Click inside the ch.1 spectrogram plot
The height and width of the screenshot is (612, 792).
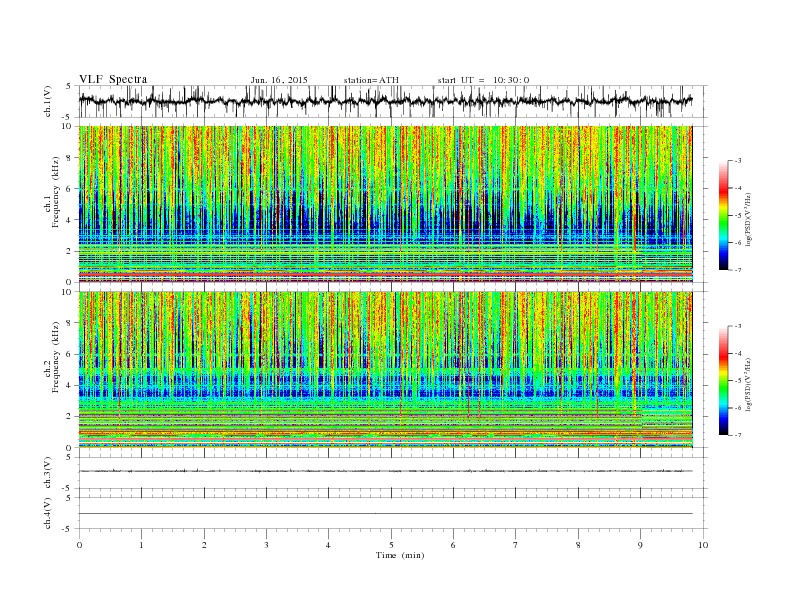click(x=386, y=204)
